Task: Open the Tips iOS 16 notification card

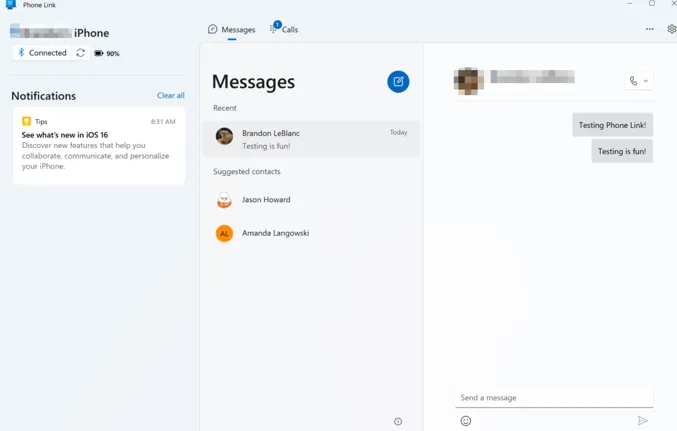Action: (x=99, y=146)
